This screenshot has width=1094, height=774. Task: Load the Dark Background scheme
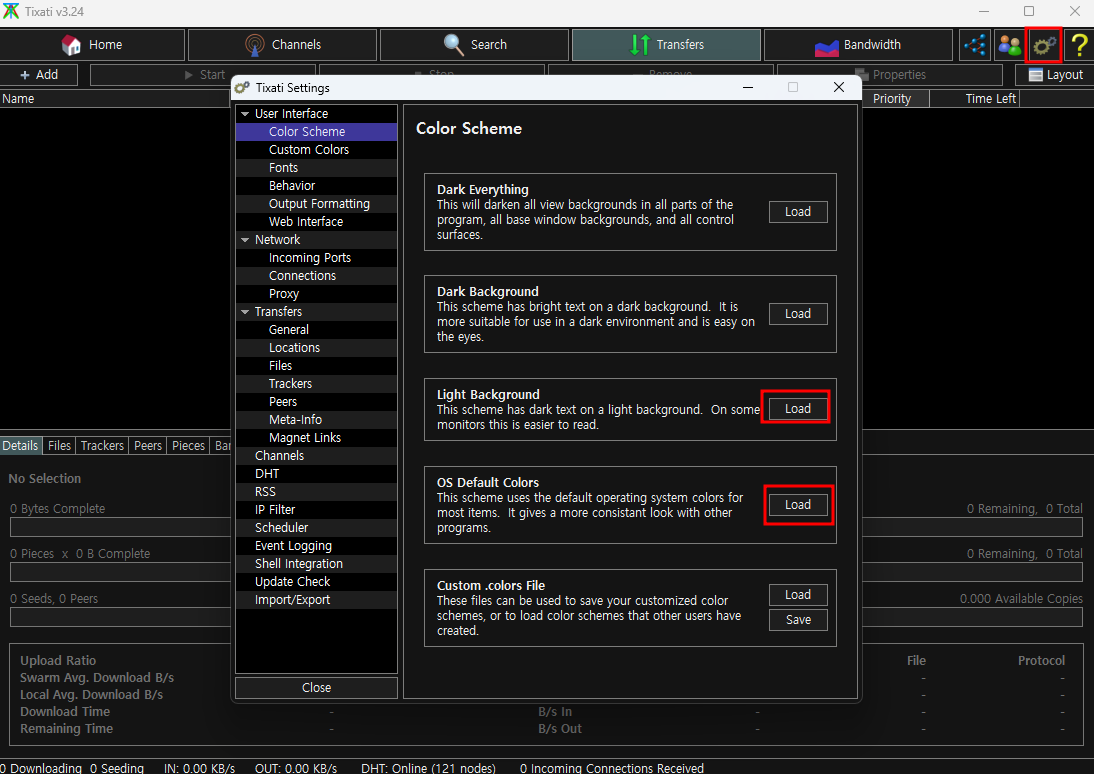pyautogui.click(x=798, y=314)
